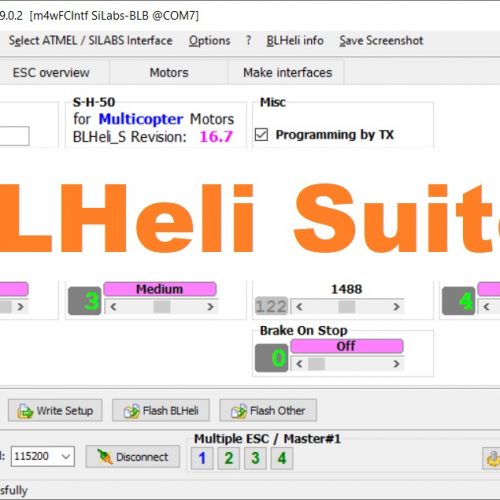The width and height of the screenshot is (500, 500).
Task: Click right arrow of the 1488 slider
Action: [x=396, y=306]
